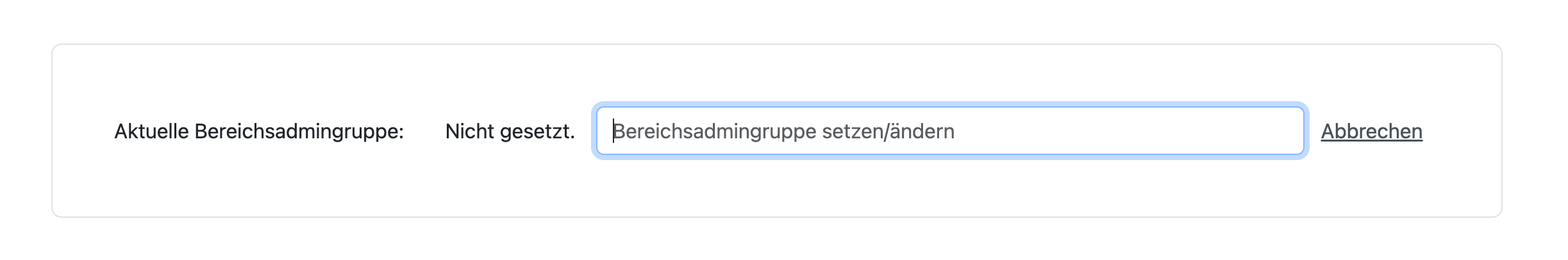The image size is (1568, 260).
Task: Click the 'setzen/ändern' placeholder text
Action: [x=888, y=131]
